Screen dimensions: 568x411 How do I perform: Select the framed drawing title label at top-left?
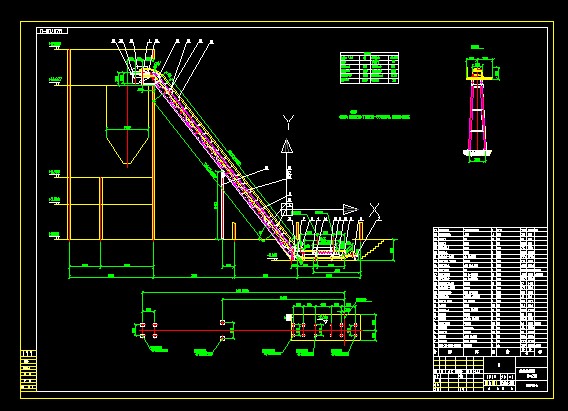(x=52, y=31)
